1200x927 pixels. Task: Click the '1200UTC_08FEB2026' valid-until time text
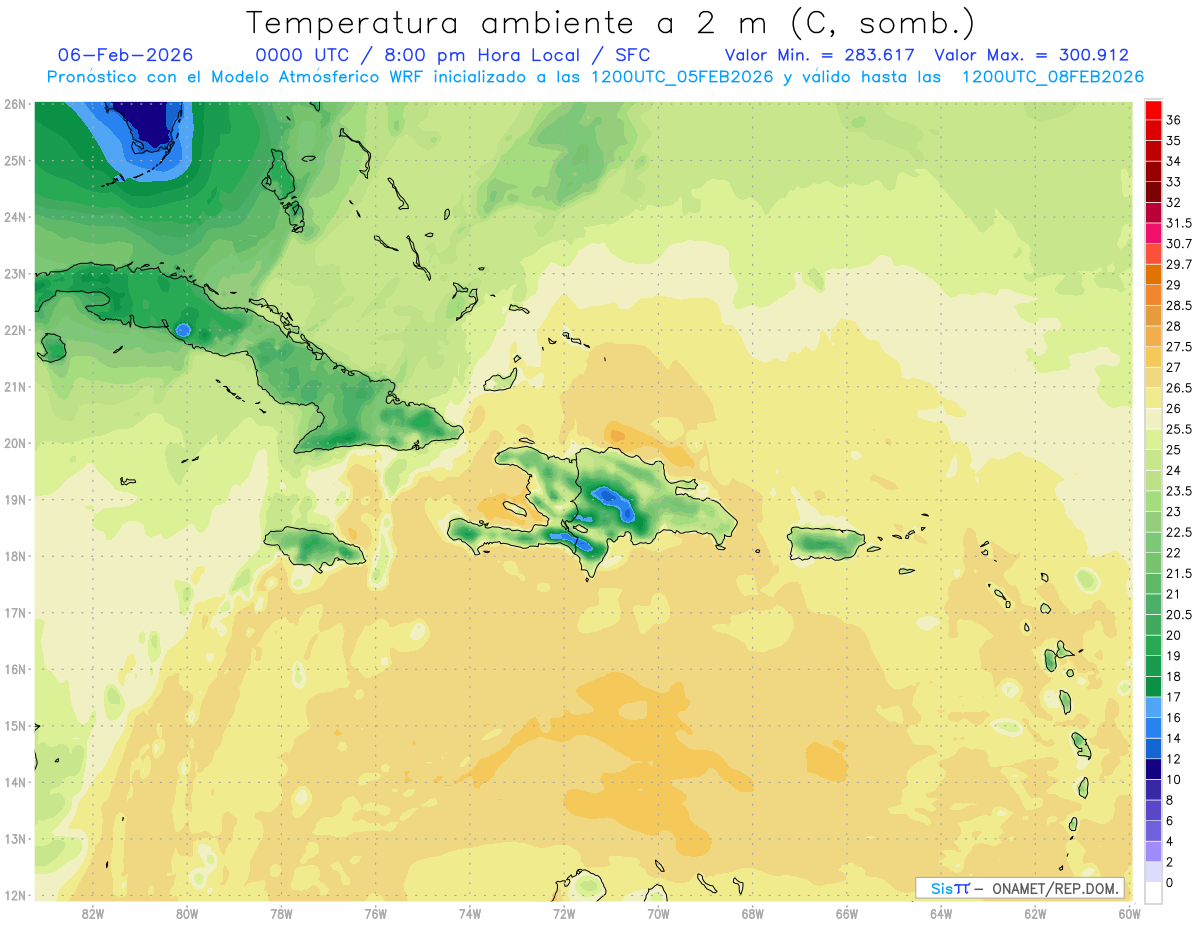click(x=1053, y=77)
